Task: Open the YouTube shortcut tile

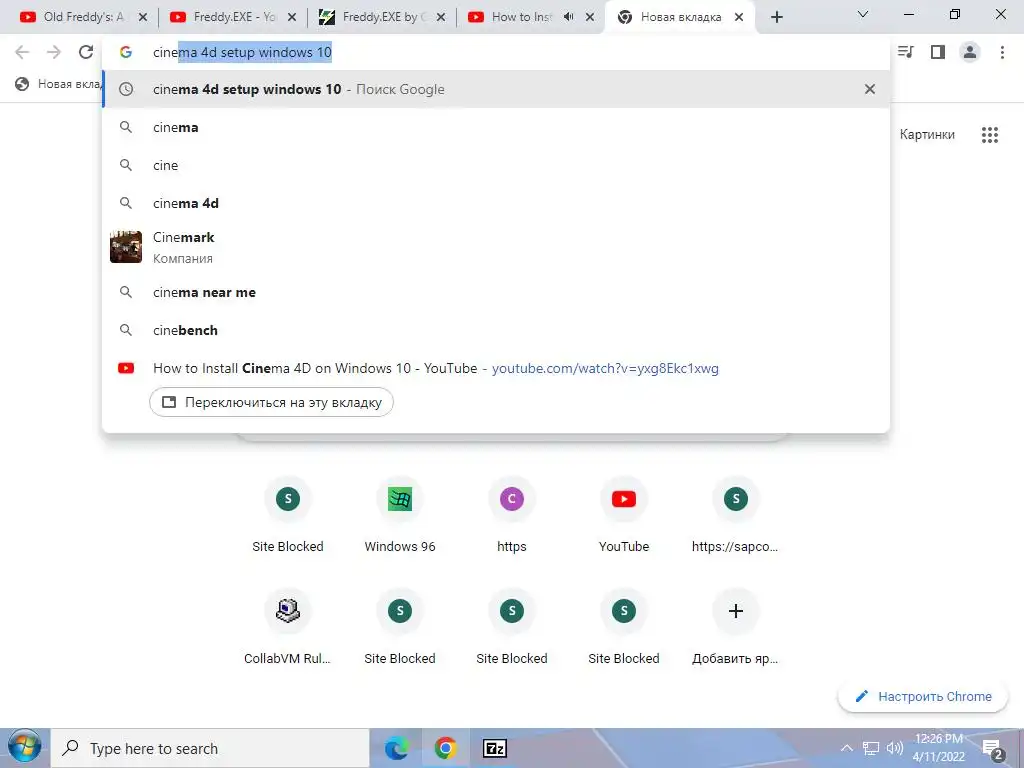Action: tap(624, 516)
